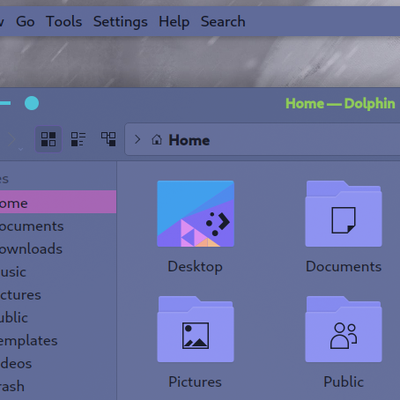
Task: Open the forward history dropdown arrow
Action: coord(21,149)
